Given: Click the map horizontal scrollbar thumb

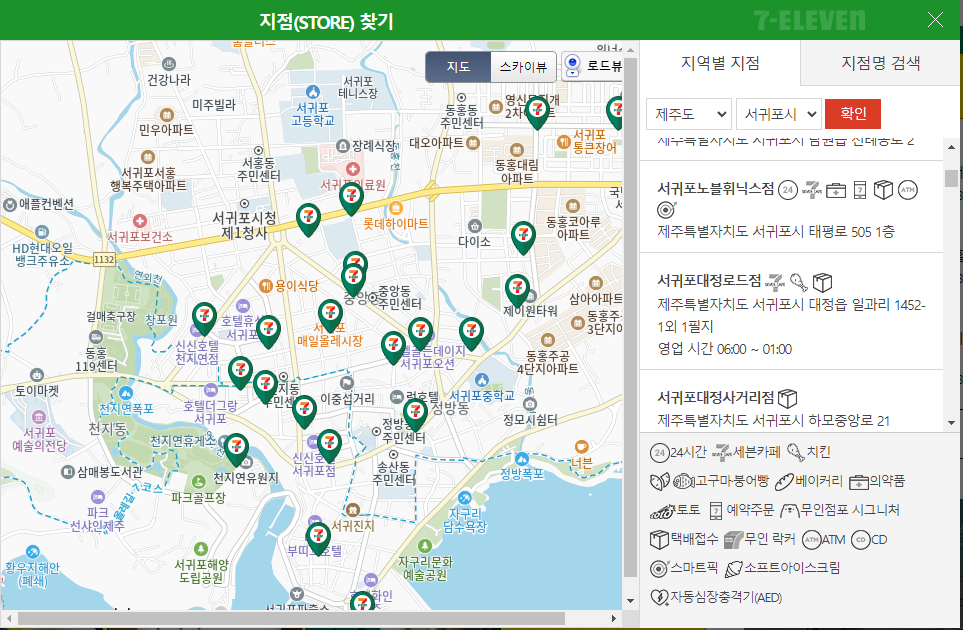Looking at the screenshot, I should 291,618.
